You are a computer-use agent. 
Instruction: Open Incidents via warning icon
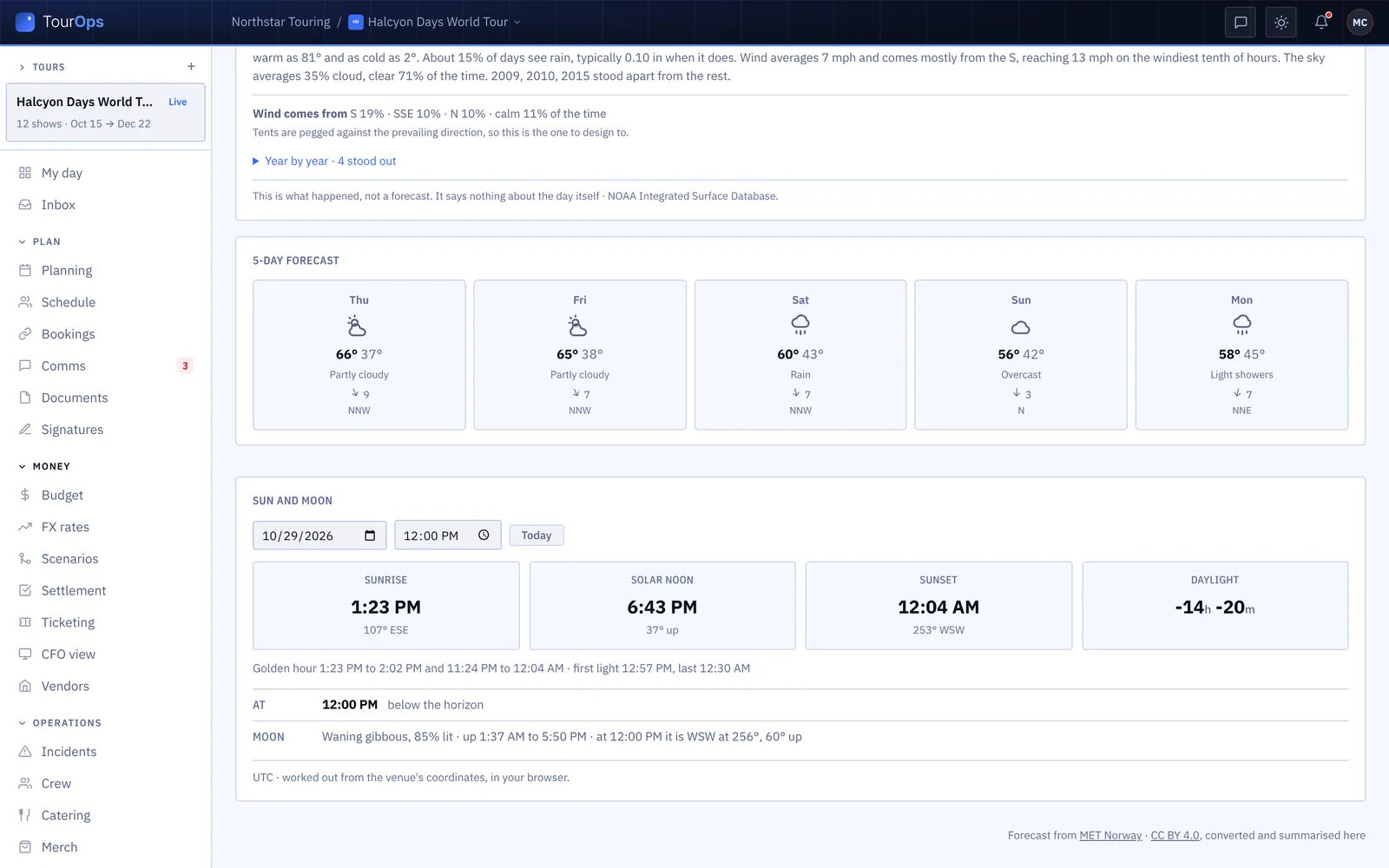pos(25,752)
